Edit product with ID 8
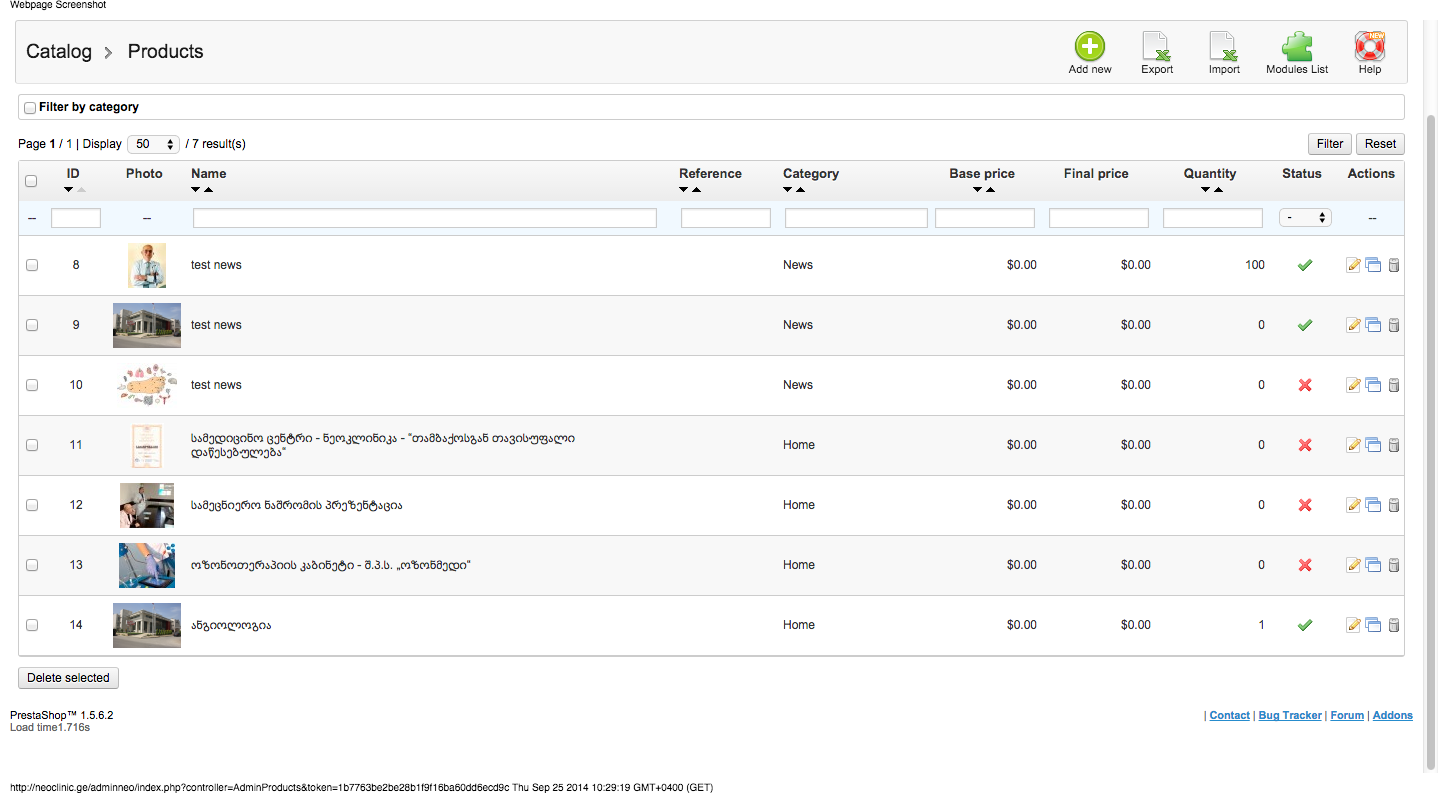 (x=1353, y=265)
